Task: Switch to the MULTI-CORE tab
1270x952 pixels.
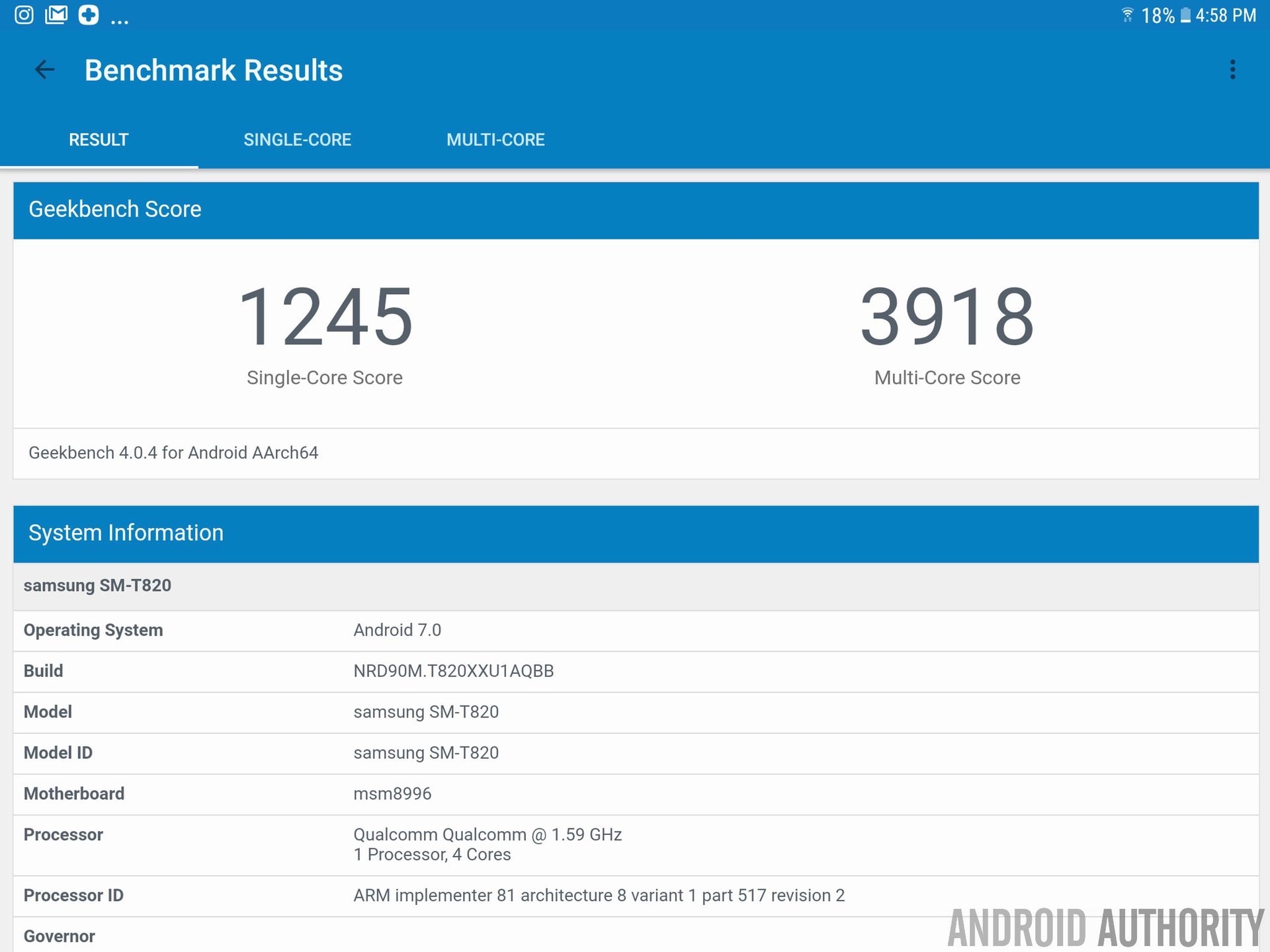Action: [495, 139]
